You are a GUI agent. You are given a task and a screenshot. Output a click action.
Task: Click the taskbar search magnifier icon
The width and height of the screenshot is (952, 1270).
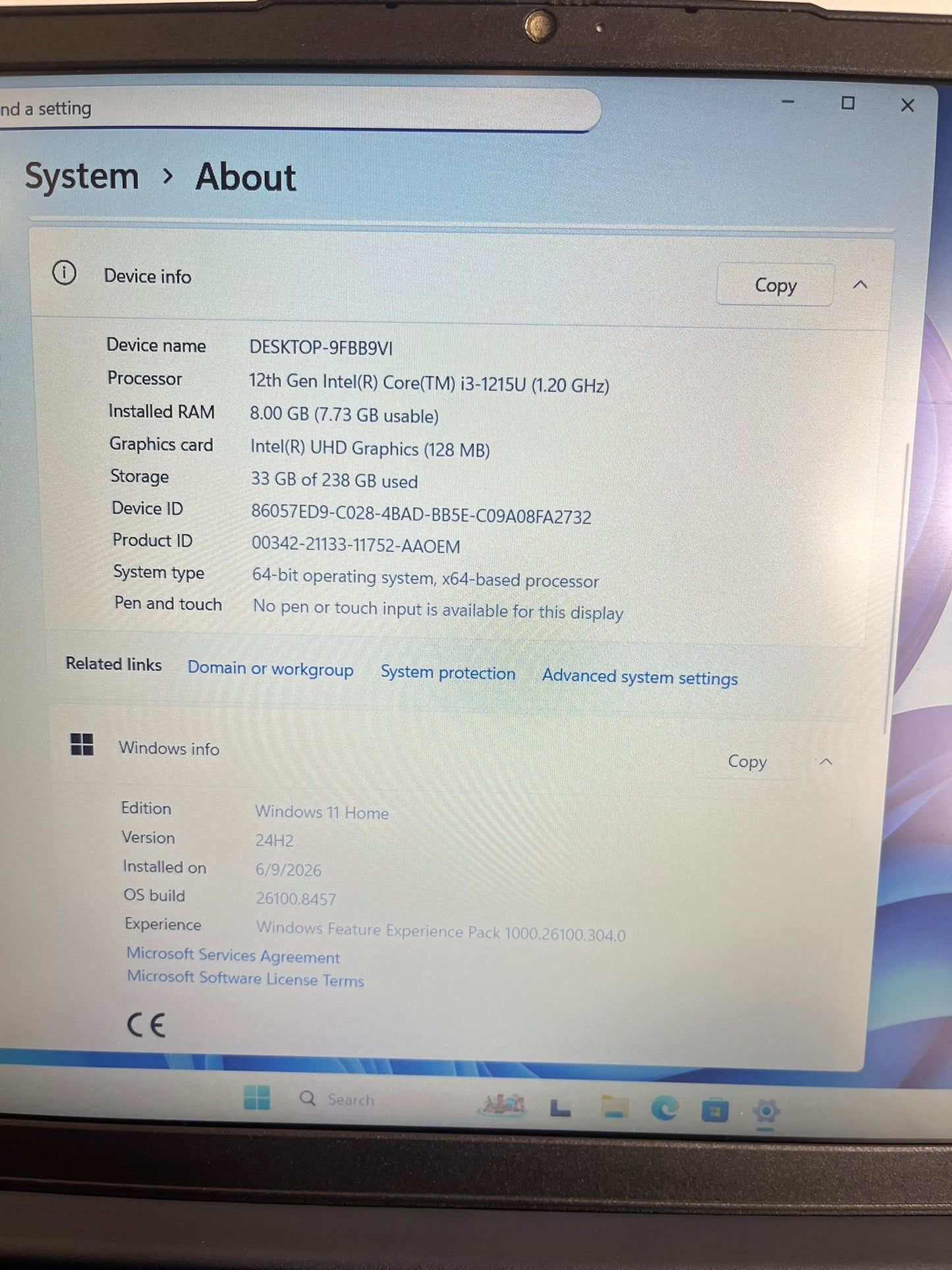[308, 1099]
